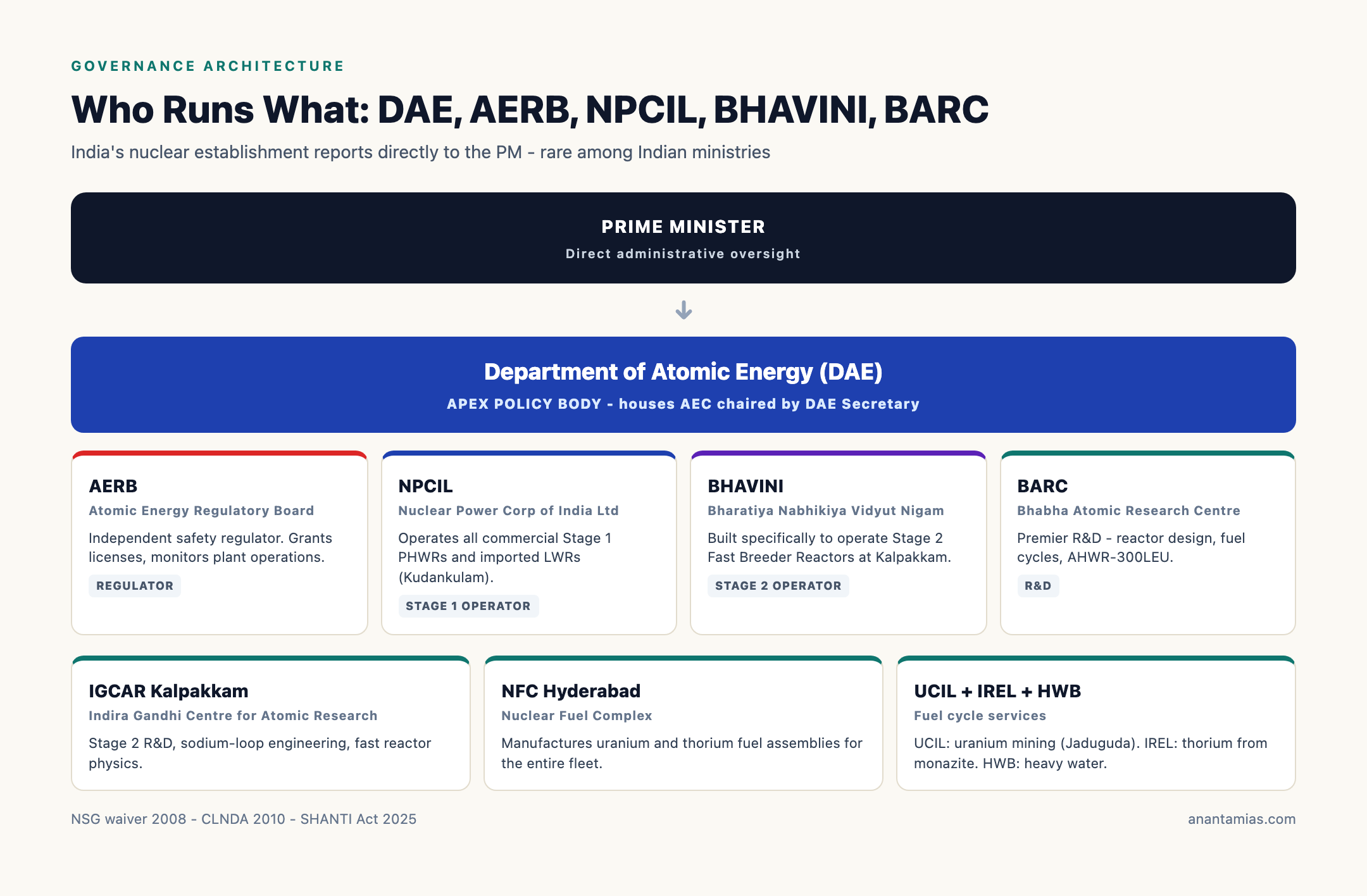This screenshot has width=1367, height=896.
Task: Click the 'Nuclear Fuel Complex' subtitle
Action: click(577, 716)
